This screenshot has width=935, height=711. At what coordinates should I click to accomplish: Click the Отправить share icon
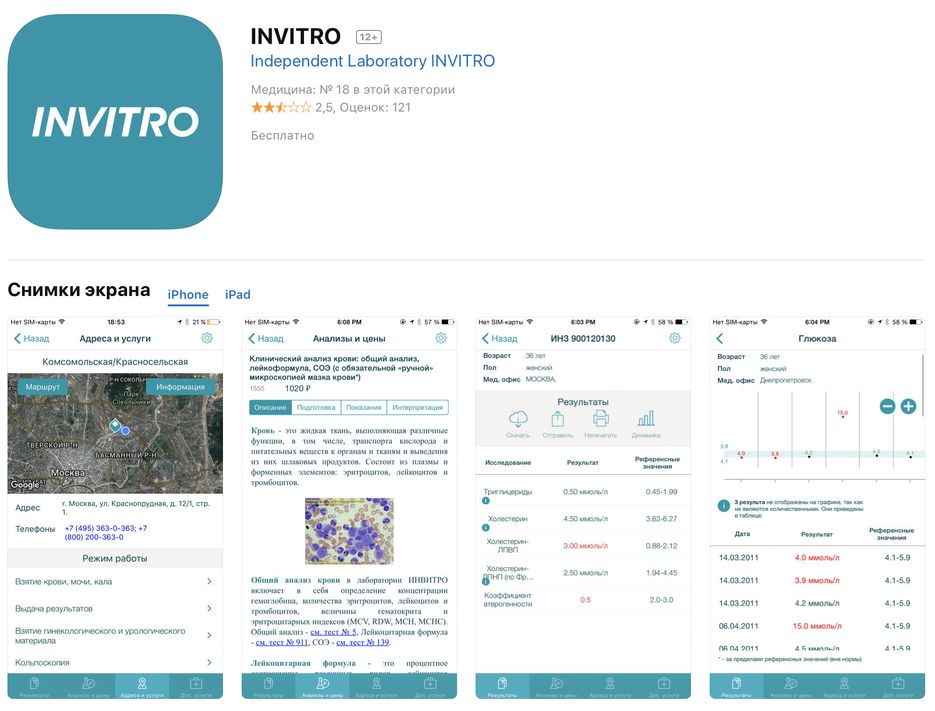pyautogui.click(x=558, y=419)
